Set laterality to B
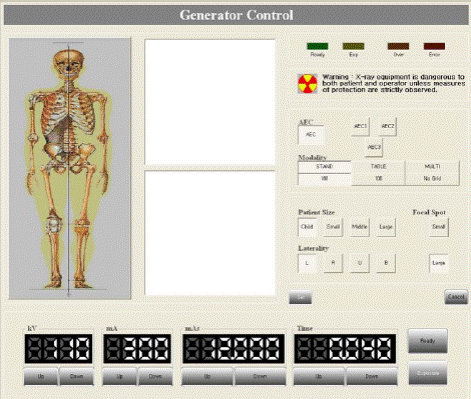This screenshot has height=399, width=471. click(x=386, y=263)
